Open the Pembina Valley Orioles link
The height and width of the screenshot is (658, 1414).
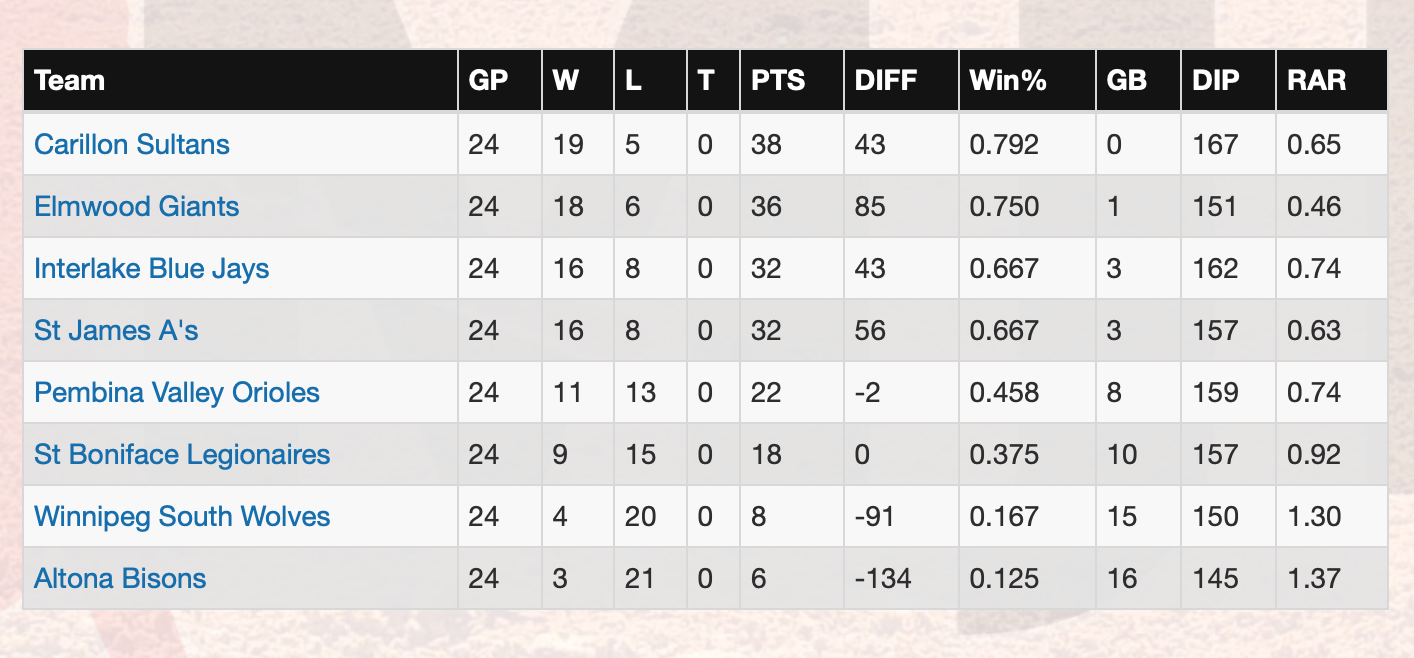177,392
